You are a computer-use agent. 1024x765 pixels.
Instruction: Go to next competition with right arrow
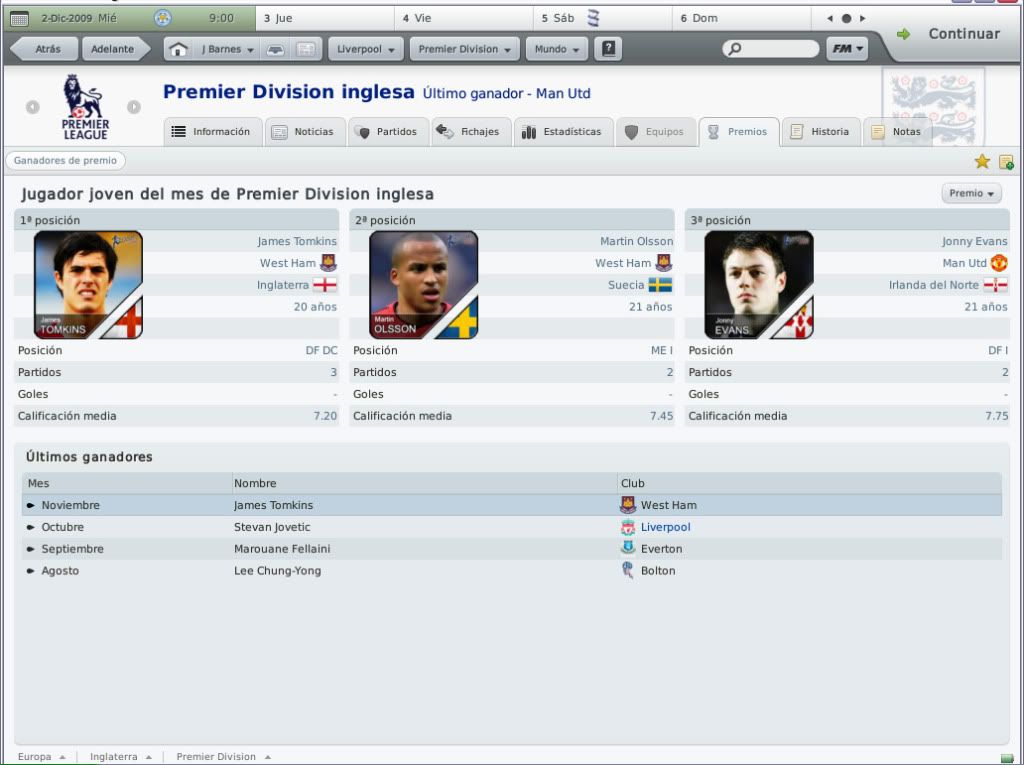134,106
